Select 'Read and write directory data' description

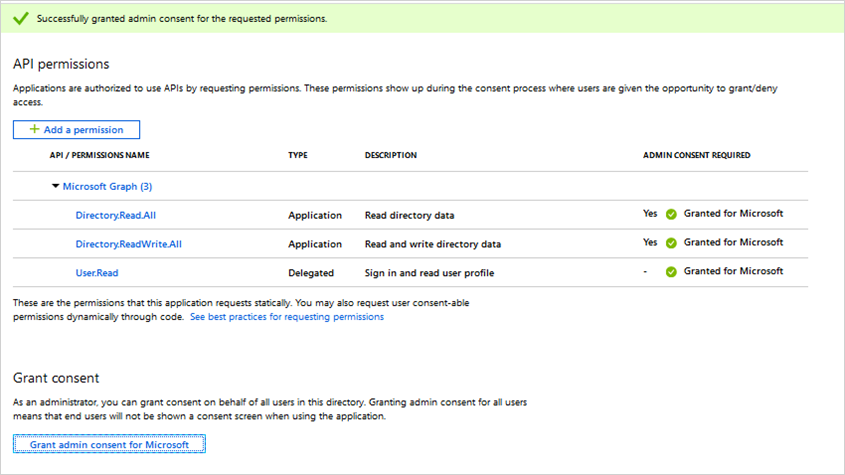tap(433, 244)
